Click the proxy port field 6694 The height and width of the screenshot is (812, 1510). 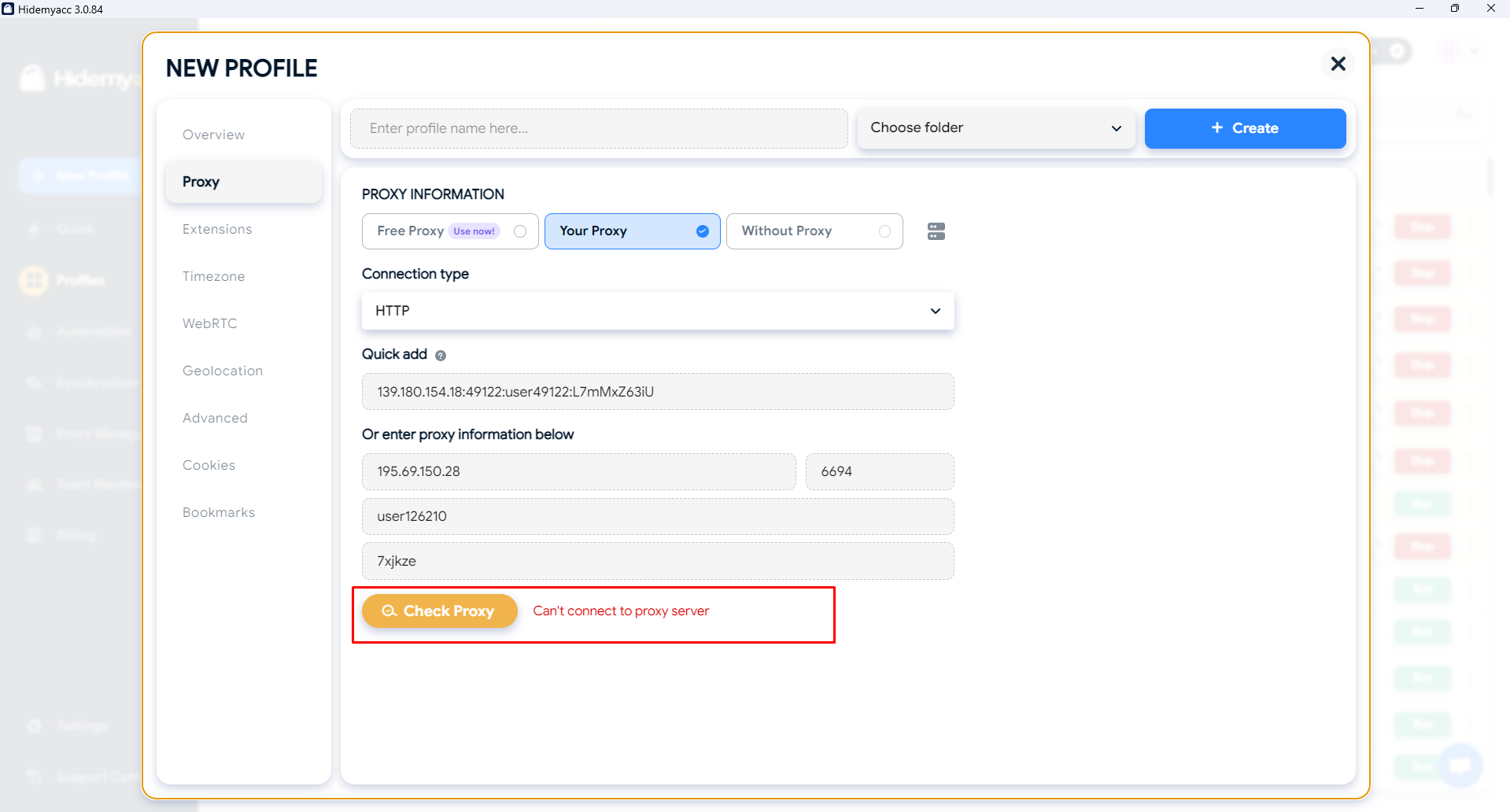pyautogui.click(x=880, y=471)
